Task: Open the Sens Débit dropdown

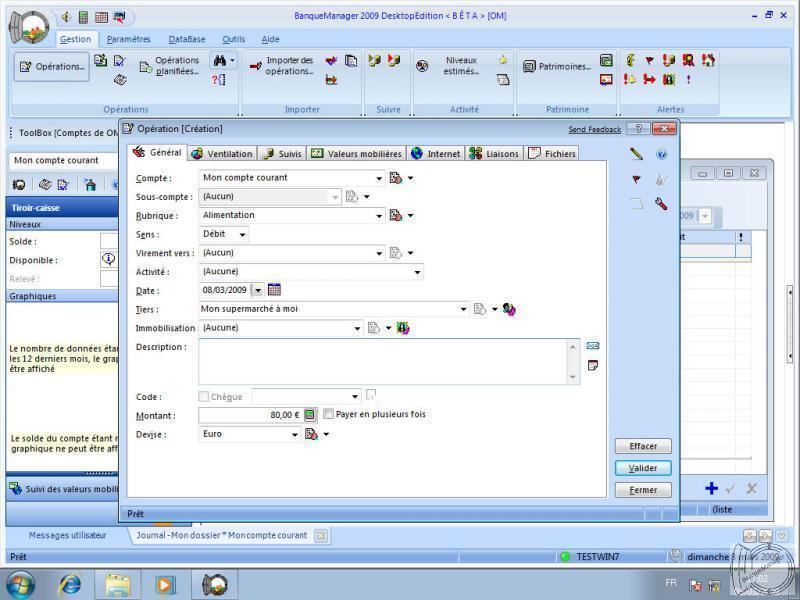Action: pyautogui.click(x=243, y=235)
